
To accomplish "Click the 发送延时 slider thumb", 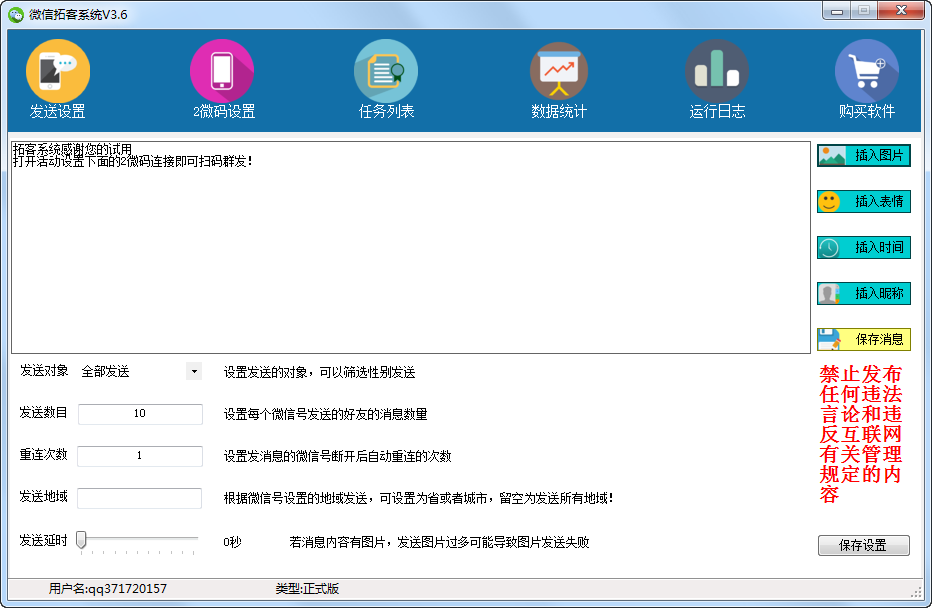I will [x=81, y=540].
